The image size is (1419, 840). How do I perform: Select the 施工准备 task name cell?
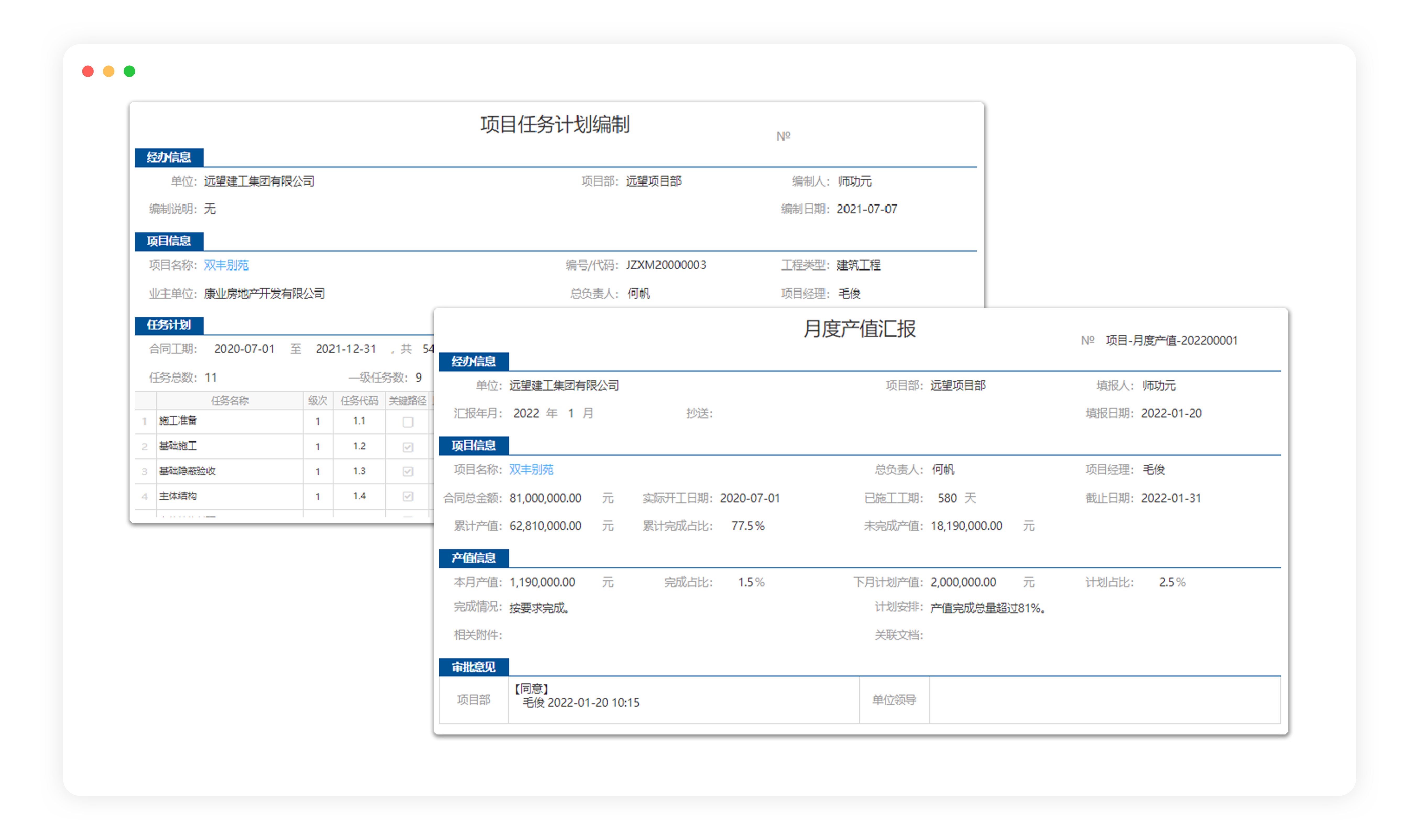coord(230,421)
